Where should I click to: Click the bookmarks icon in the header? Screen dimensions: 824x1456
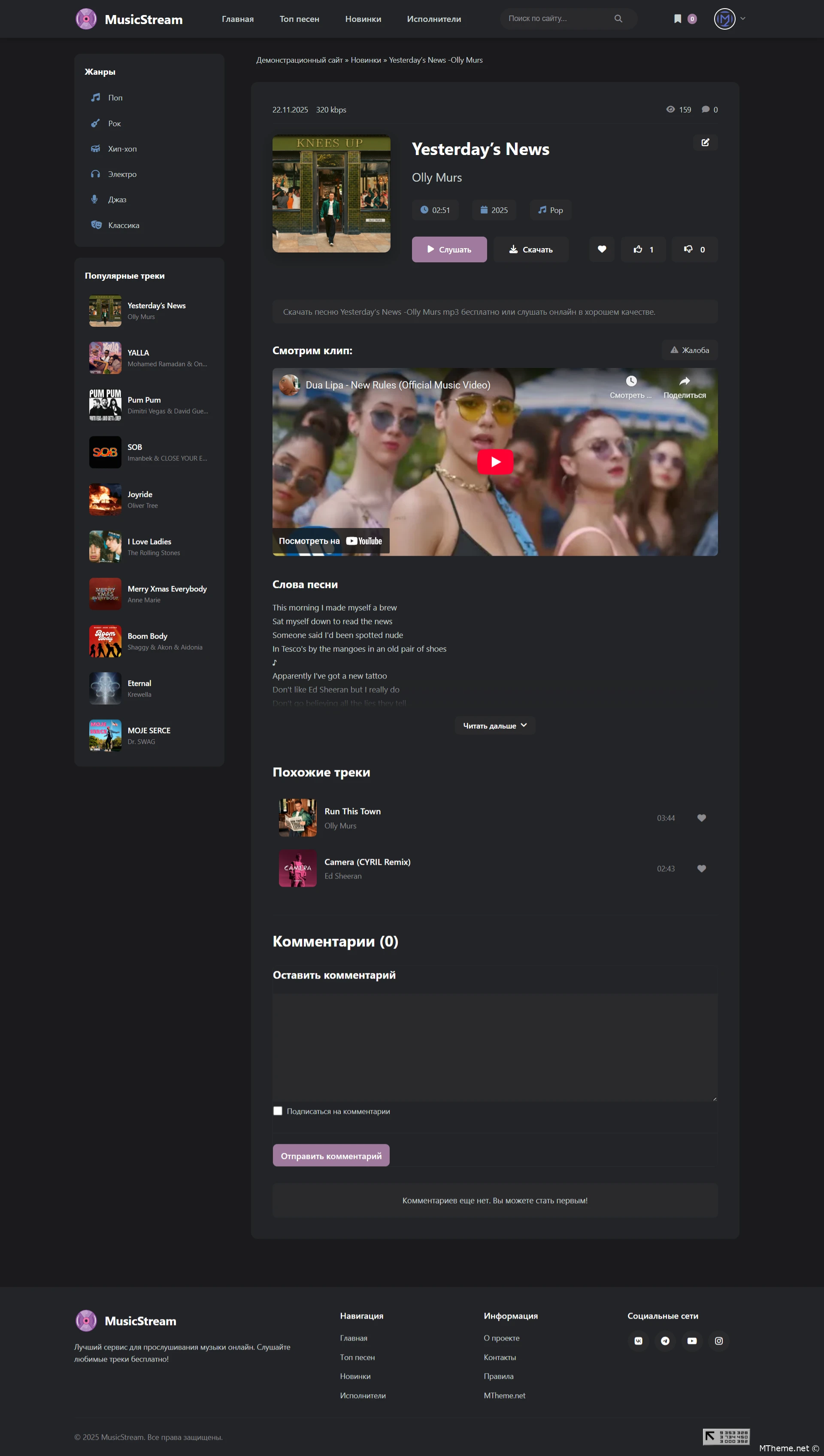[677, 19]
